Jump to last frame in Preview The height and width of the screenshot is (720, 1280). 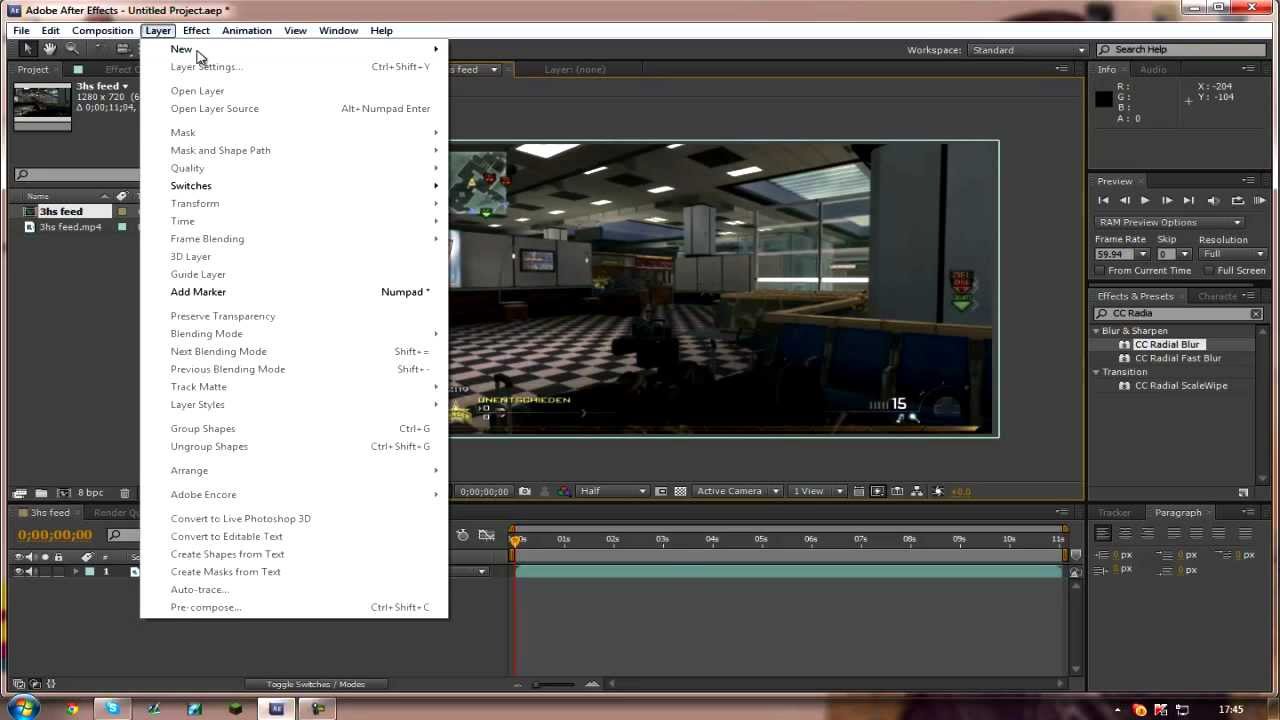pos(1189,200)
